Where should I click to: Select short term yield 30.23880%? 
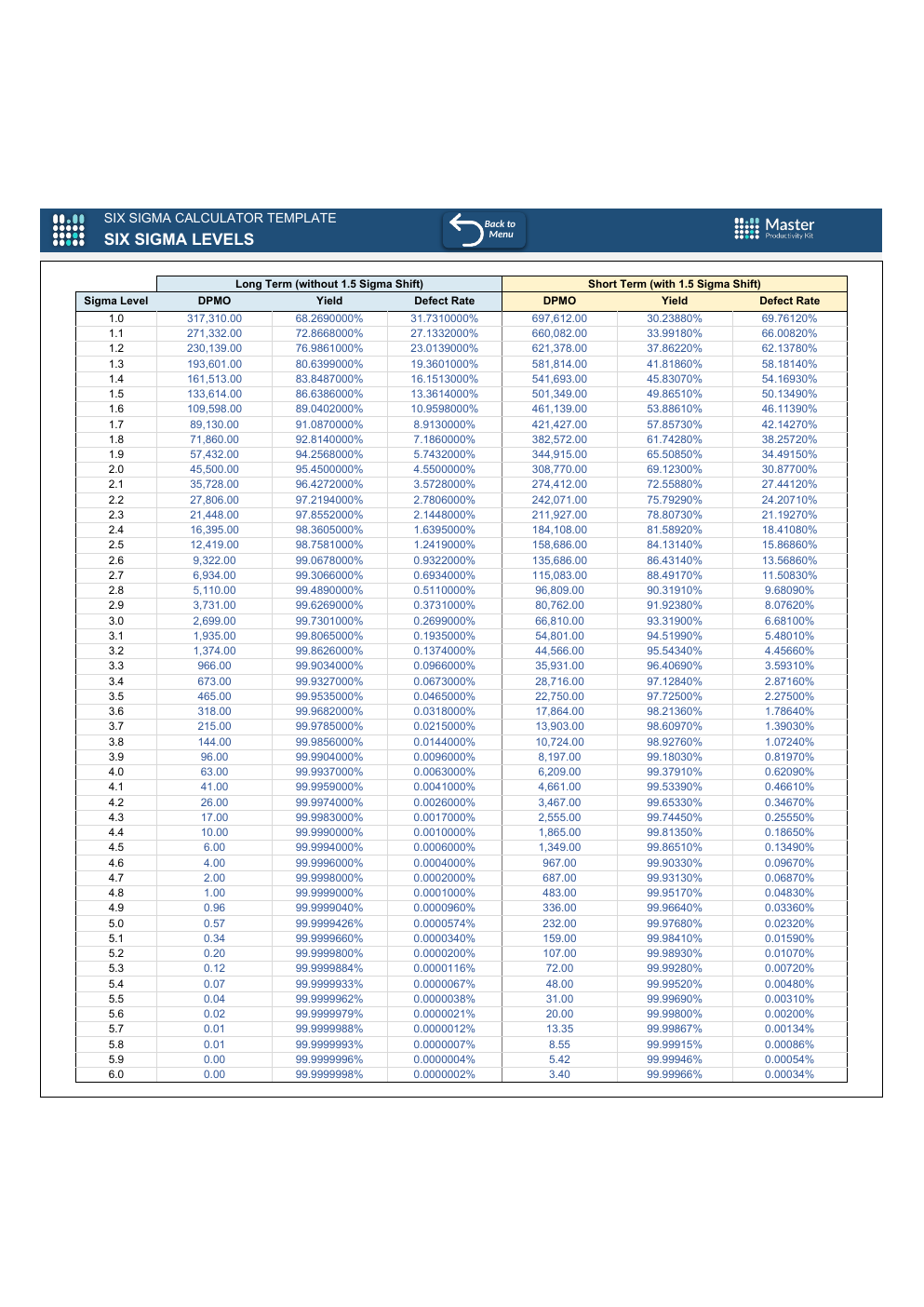click(675, 318)
